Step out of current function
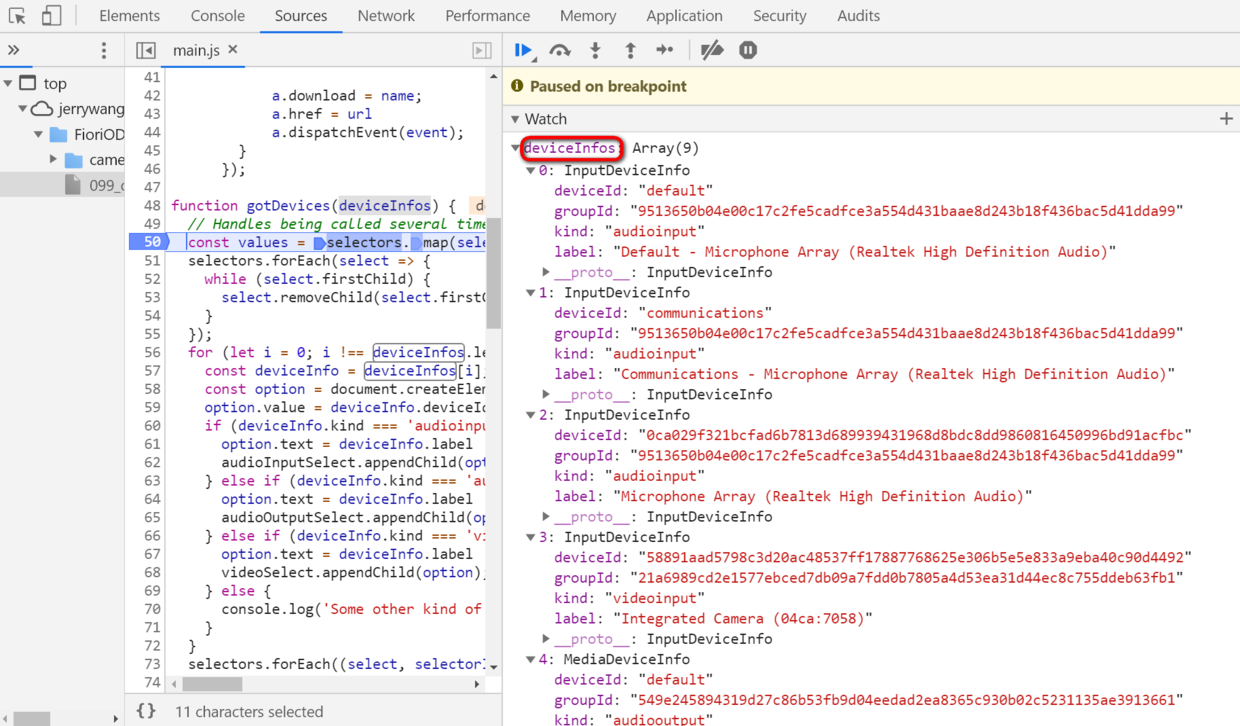Viewport: 1240px width, 726px height. (630, 50)
